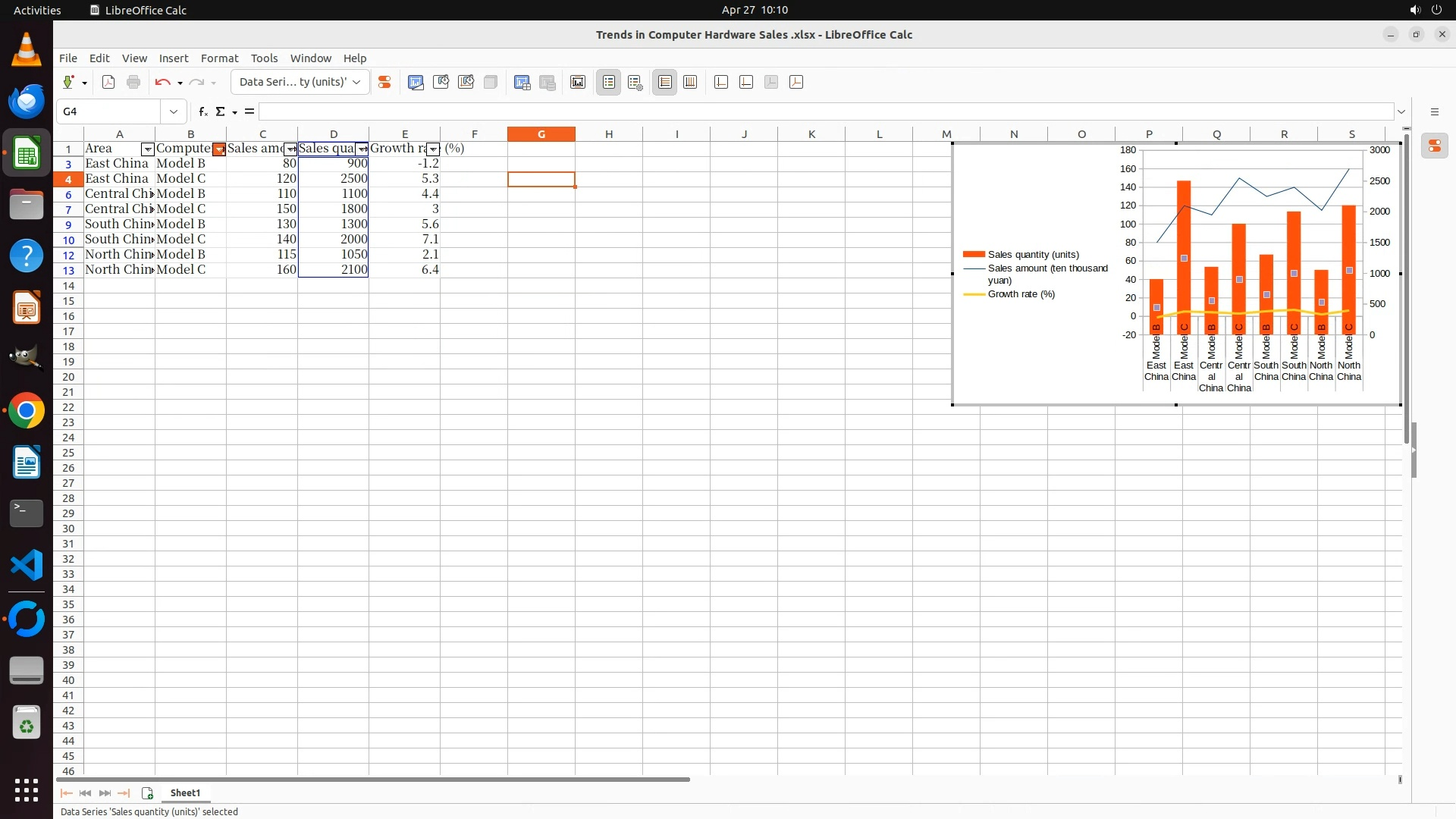This screenshot has height=819, width=1456.
Task: Click the Titles icon in chart toolbar
Action: click(578, 82)
